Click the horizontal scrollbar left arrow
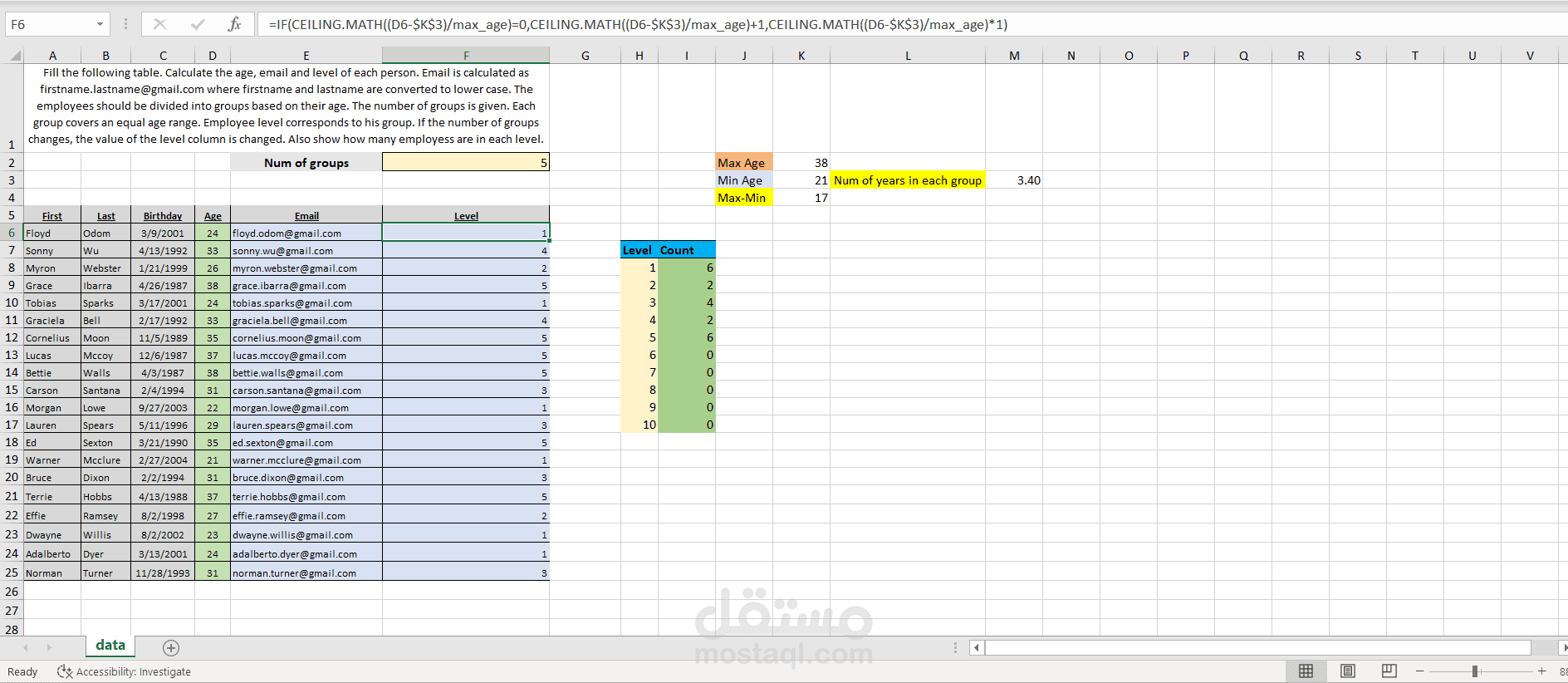Image resolution: width=1568 pixels, height=683 pixels. pyautogui.click(x=977, y=647)
